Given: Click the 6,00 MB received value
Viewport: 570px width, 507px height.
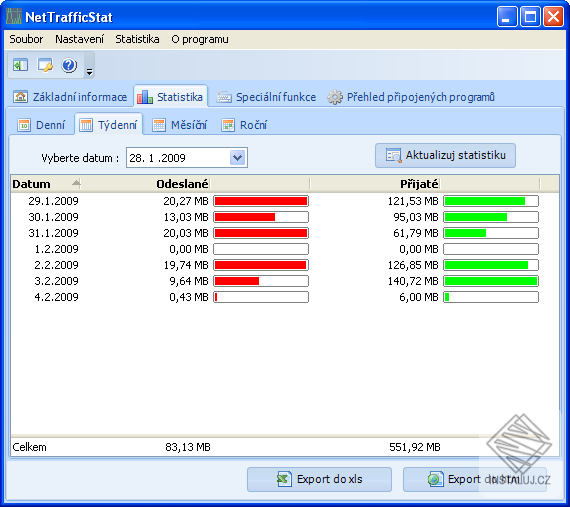Looking at the screenshot, I should coord(419,297).
